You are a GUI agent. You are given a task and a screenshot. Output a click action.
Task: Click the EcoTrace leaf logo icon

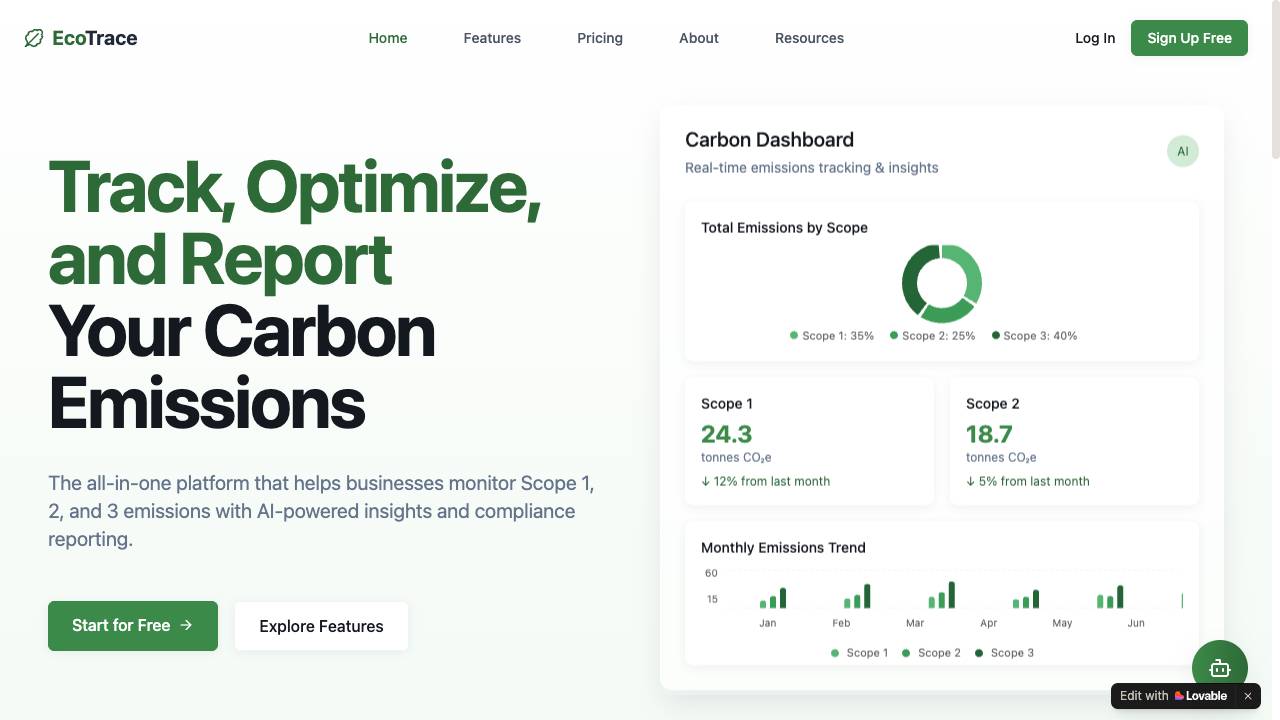(x=34, y=38)
